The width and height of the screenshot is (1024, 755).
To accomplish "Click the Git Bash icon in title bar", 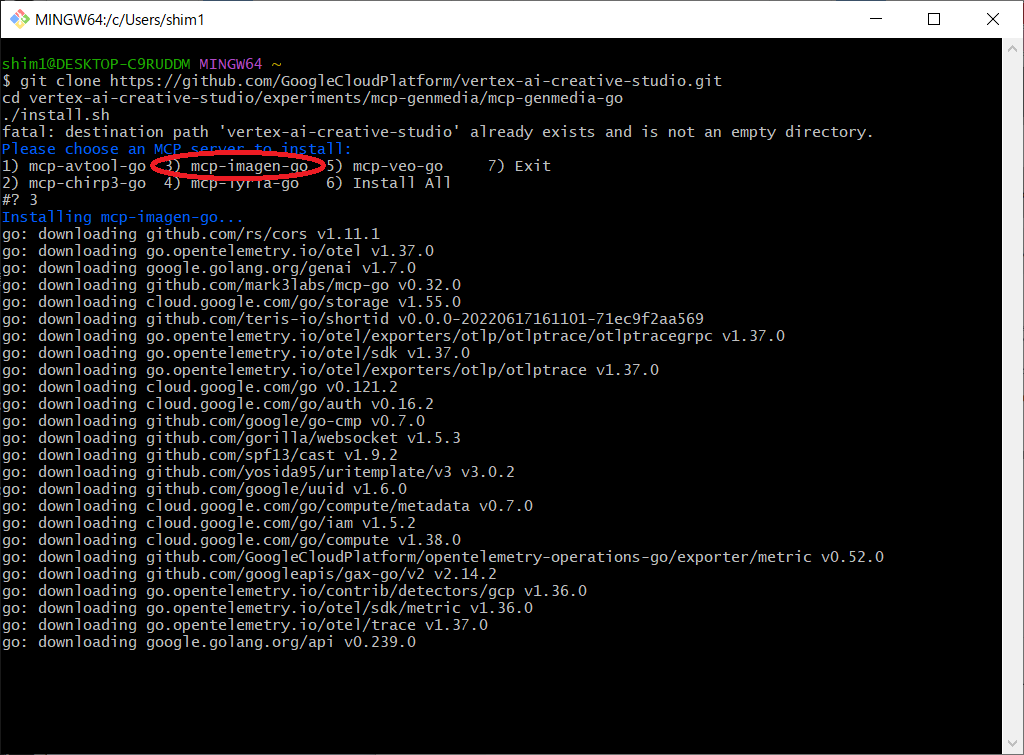I will coord(17,19).
